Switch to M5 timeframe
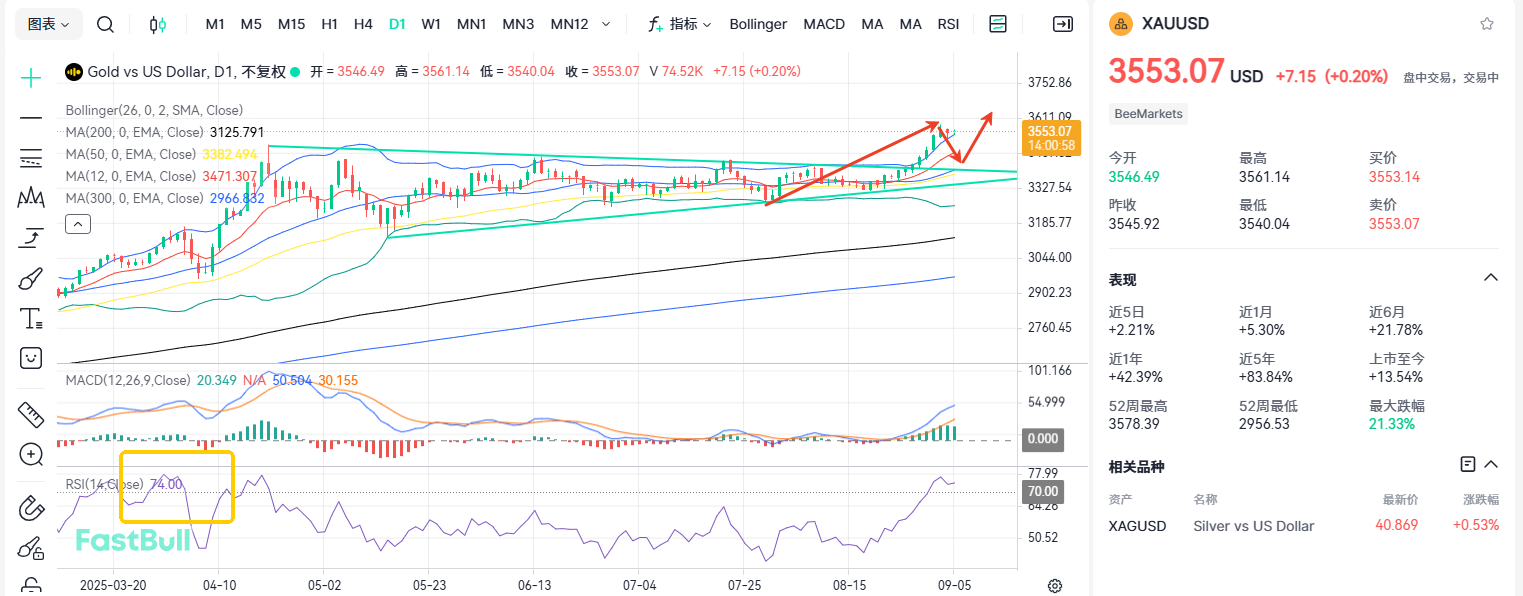 point(251,24)
